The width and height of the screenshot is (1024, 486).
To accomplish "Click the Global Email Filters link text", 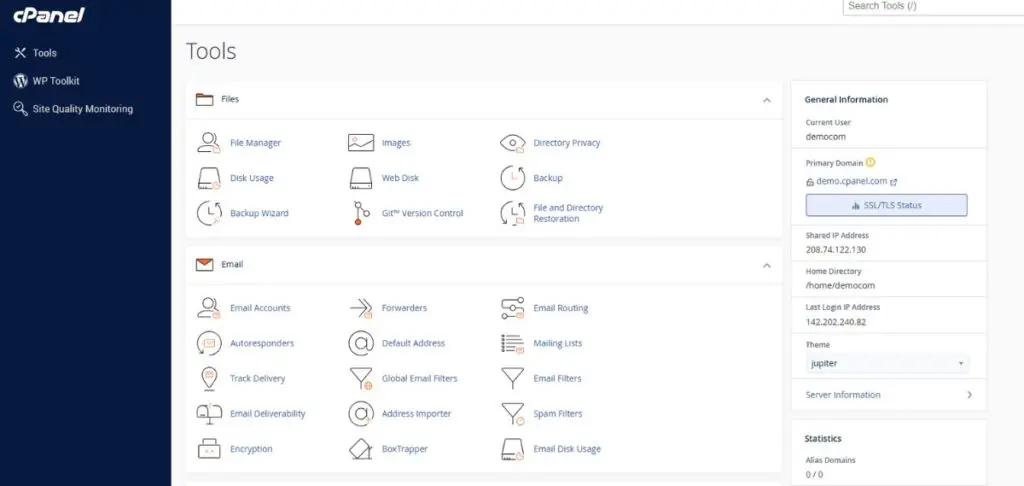I will tap(419, 378).
